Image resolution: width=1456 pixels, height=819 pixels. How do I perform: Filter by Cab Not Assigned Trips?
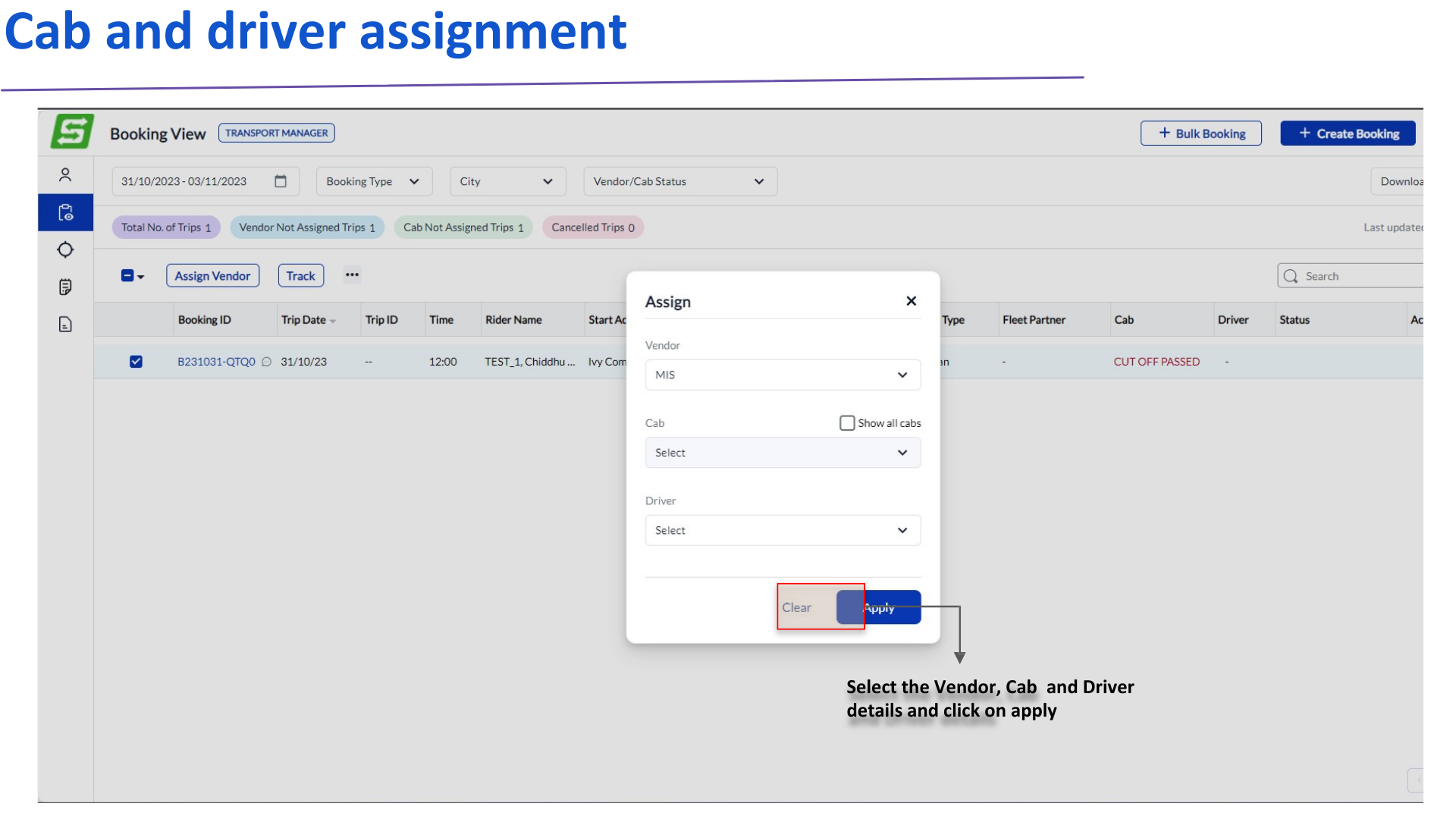pos(463,227)
